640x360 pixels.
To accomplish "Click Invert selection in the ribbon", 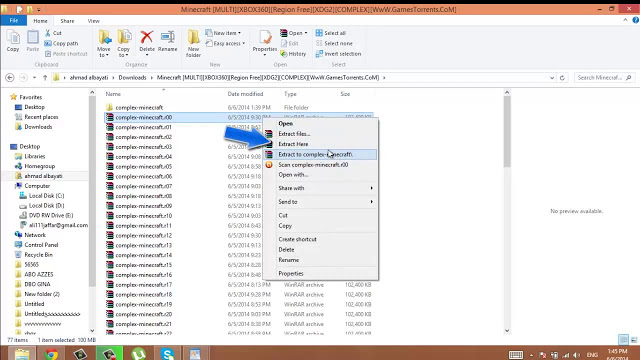I will [x=338, y=54].
